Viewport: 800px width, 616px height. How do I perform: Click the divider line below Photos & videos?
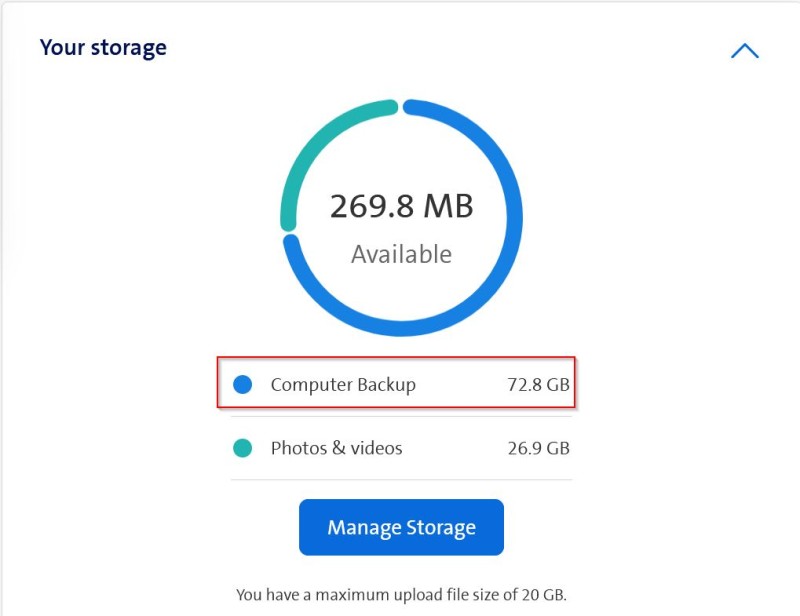(401, 479)
